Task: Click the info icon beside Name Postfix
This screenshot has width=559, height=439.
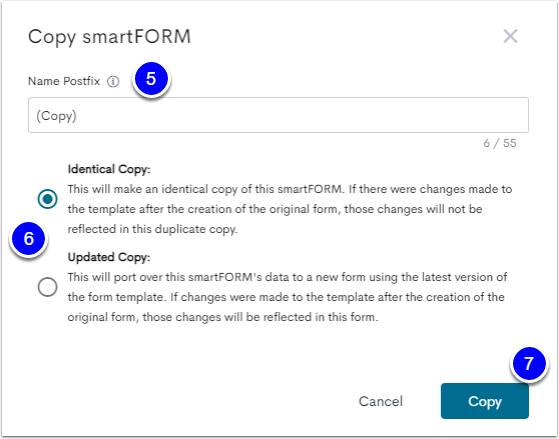Action: tap(113, 82)
